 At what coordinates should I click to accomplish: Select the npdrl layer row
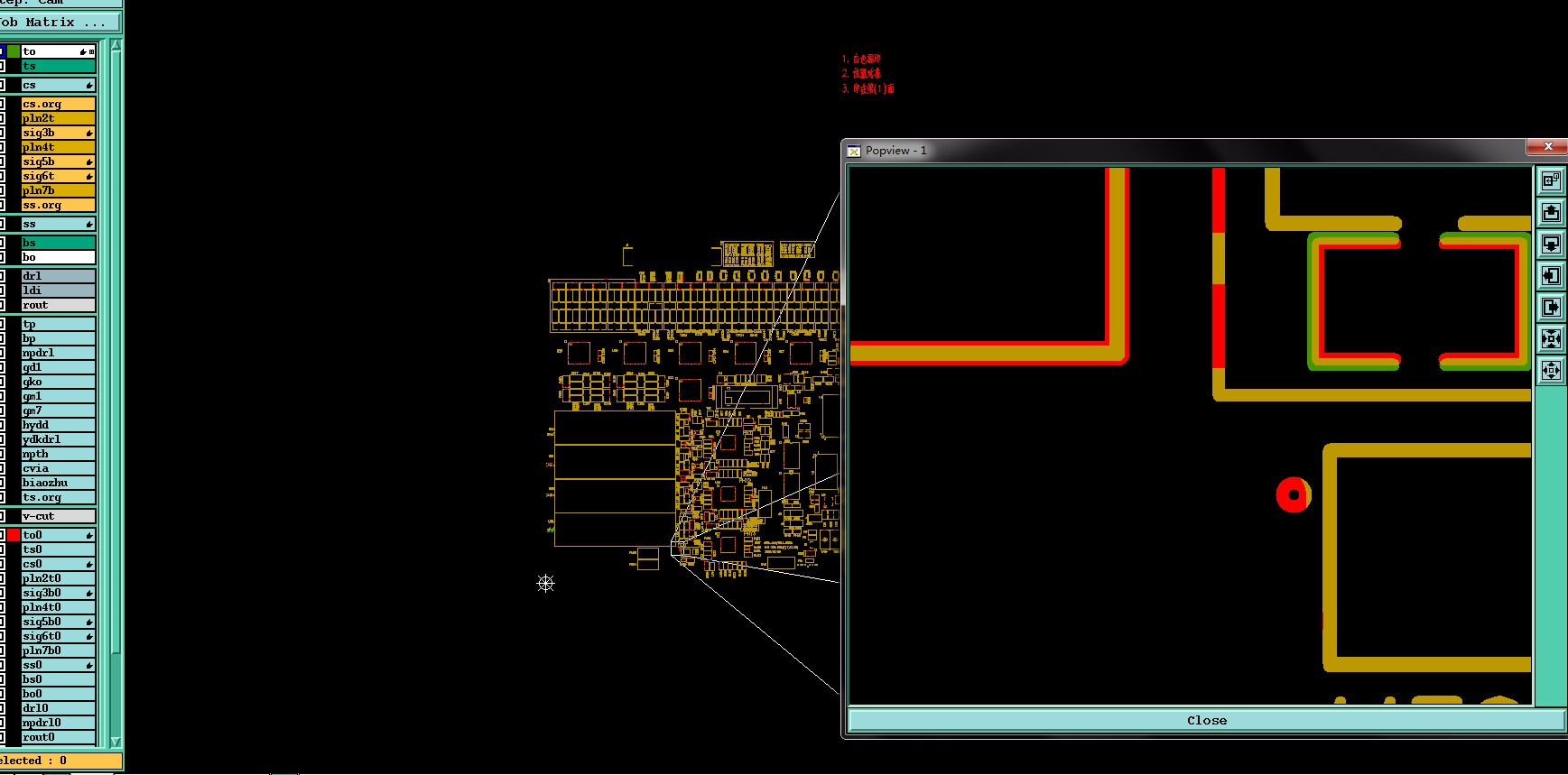(59, 354)
